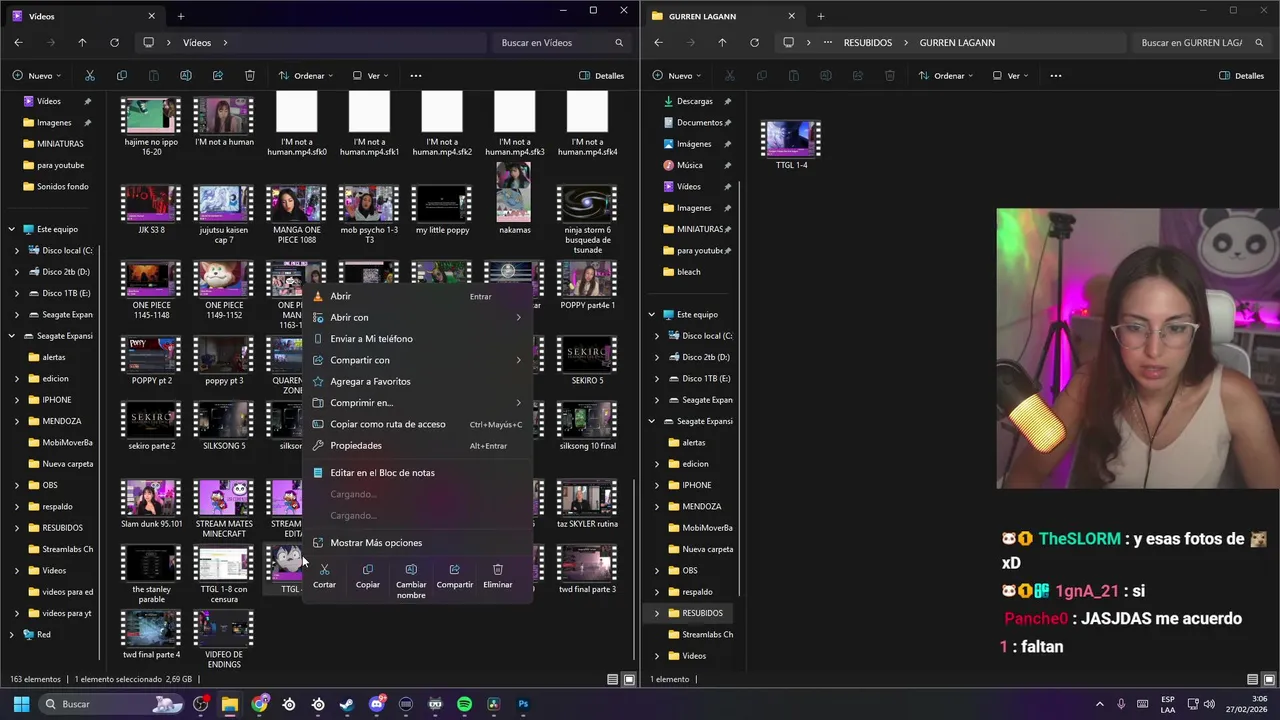
Task: Open Spotify from the taskbar
Action: point(464,704)
